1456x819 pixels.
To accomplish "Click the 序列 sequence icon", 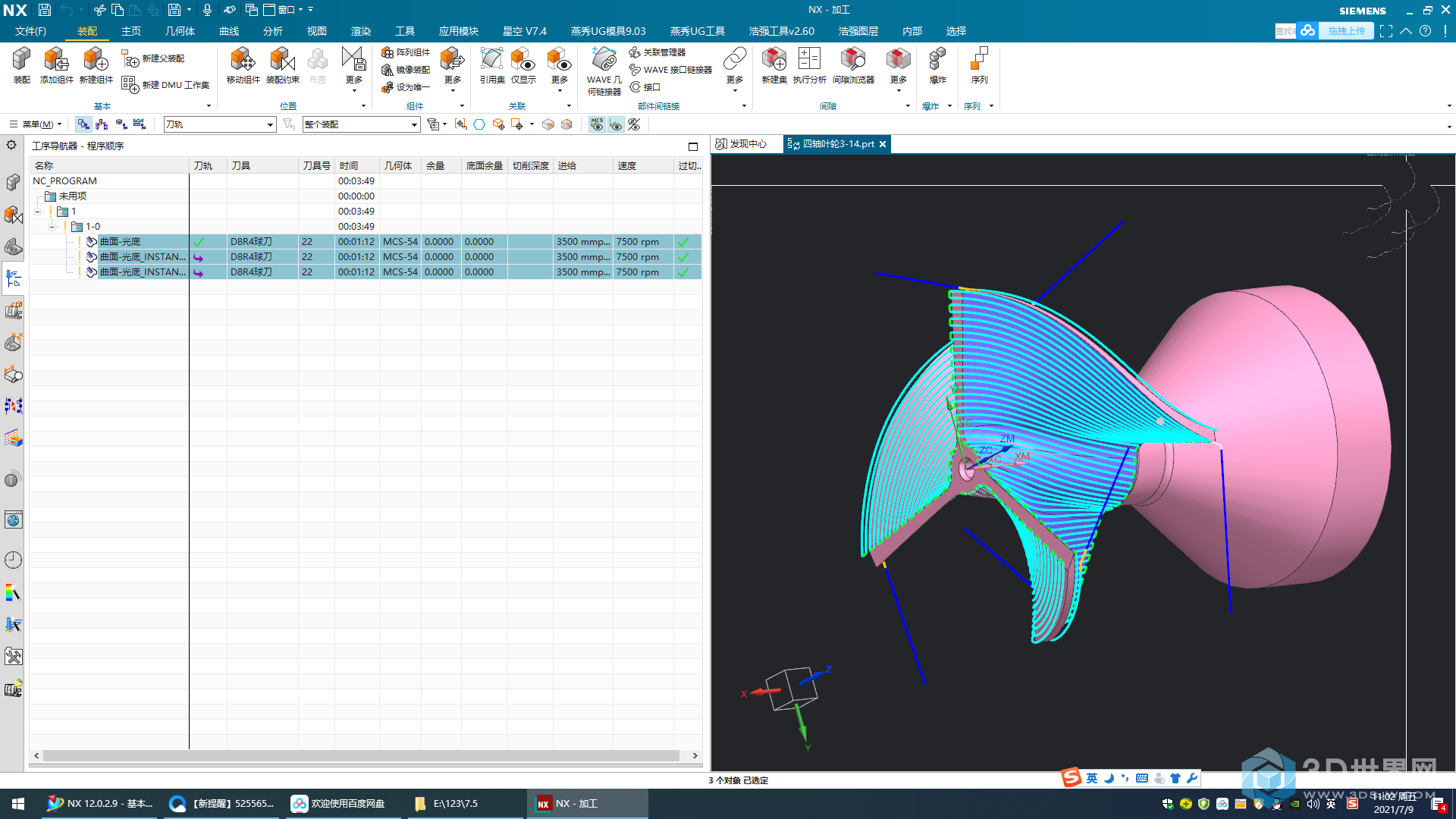I will coord(979,66).
